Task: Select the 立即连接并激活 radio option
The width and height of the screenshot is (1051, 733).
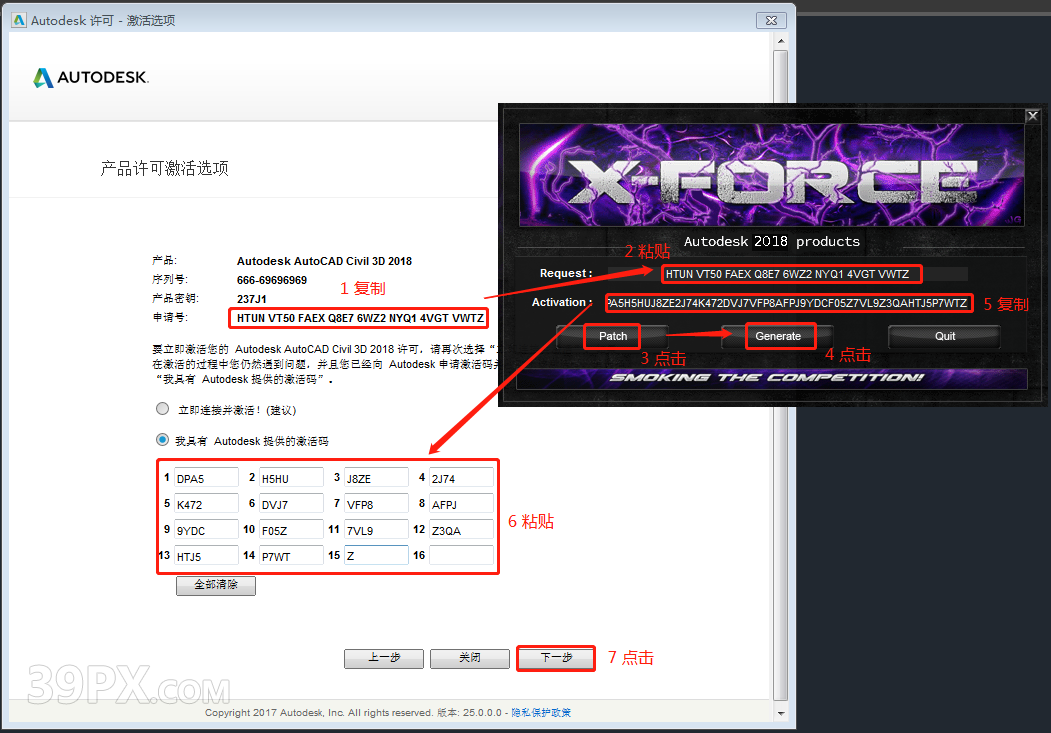Action: [162, 409]
